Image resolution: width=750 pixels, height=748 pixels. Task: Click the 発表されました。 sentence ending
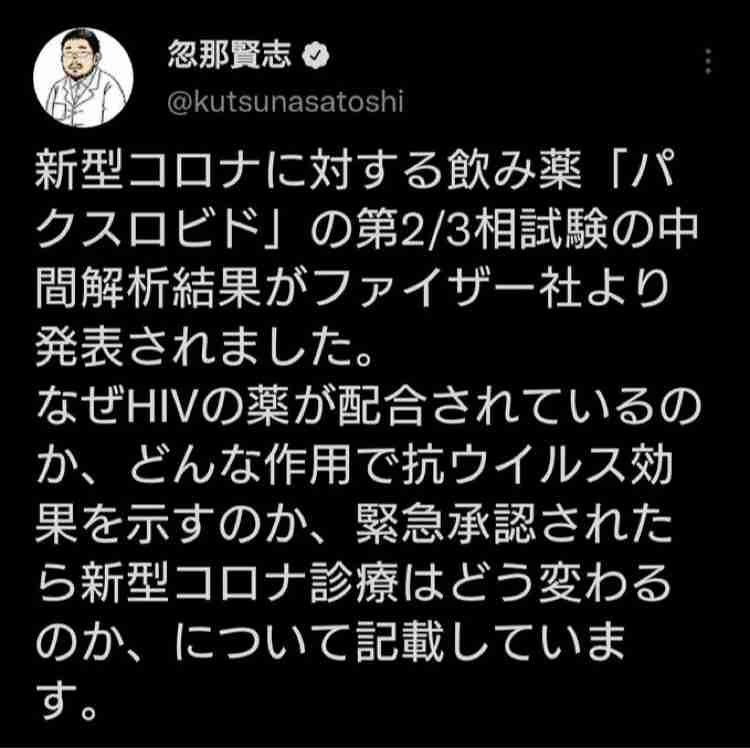coord(204,348)
